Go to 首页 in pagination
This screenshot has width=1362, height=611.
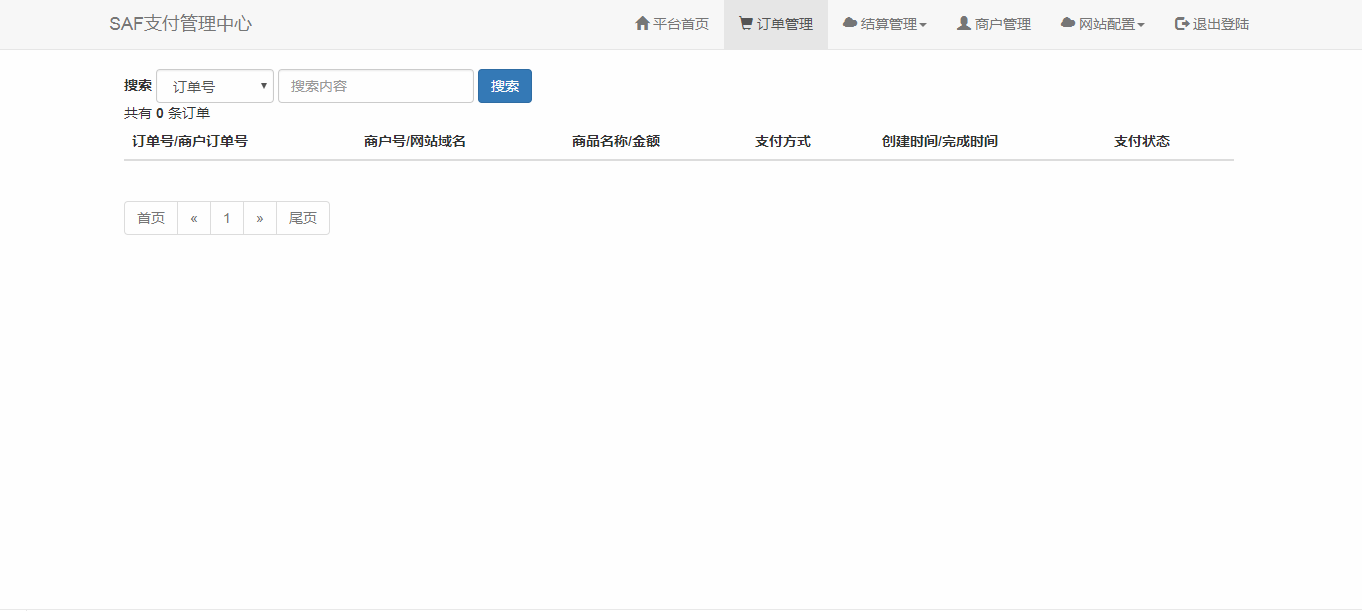coord(151,218)
